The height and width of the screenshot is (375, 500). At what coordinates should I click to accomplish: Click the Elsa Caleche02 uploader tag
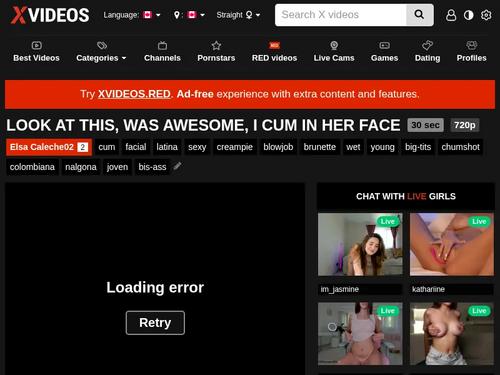pos(49,147)
